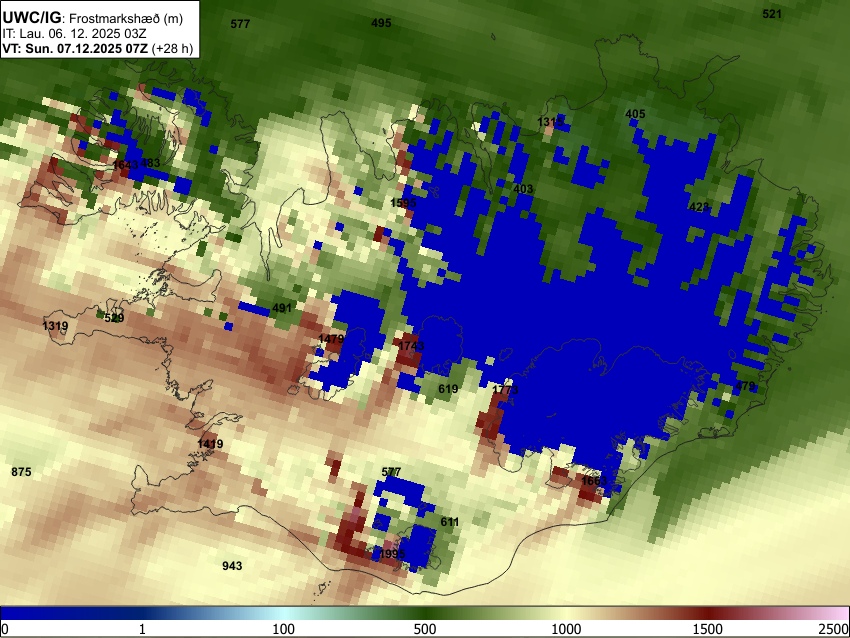Viewport: 850px width, 638px height.
Task: Click the map value label 1743
Action: pyautogui.click(x=411, y=346)
